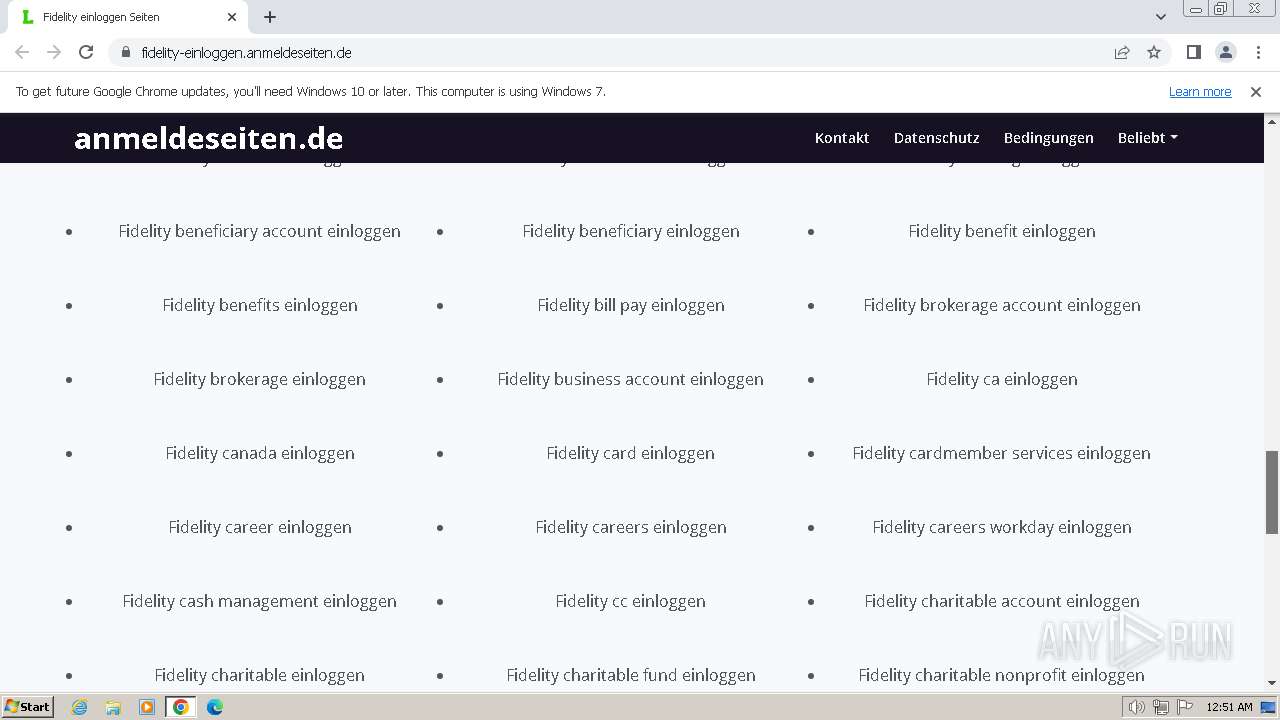Open the tab search chevron
This screenshot has height=720, width=1280.
[1161, 17]
